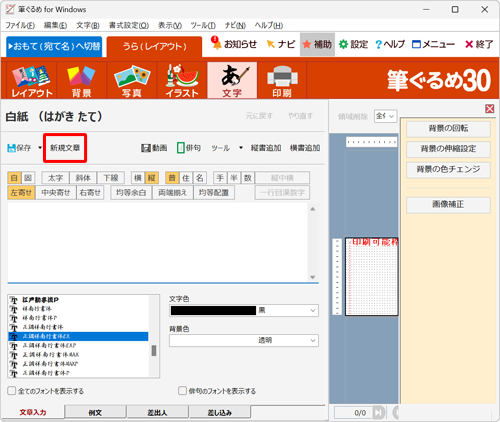The height and width of the screenshot is (422, 500).
Task: Select 右寄せ right alignment
Action: [90, 192]
